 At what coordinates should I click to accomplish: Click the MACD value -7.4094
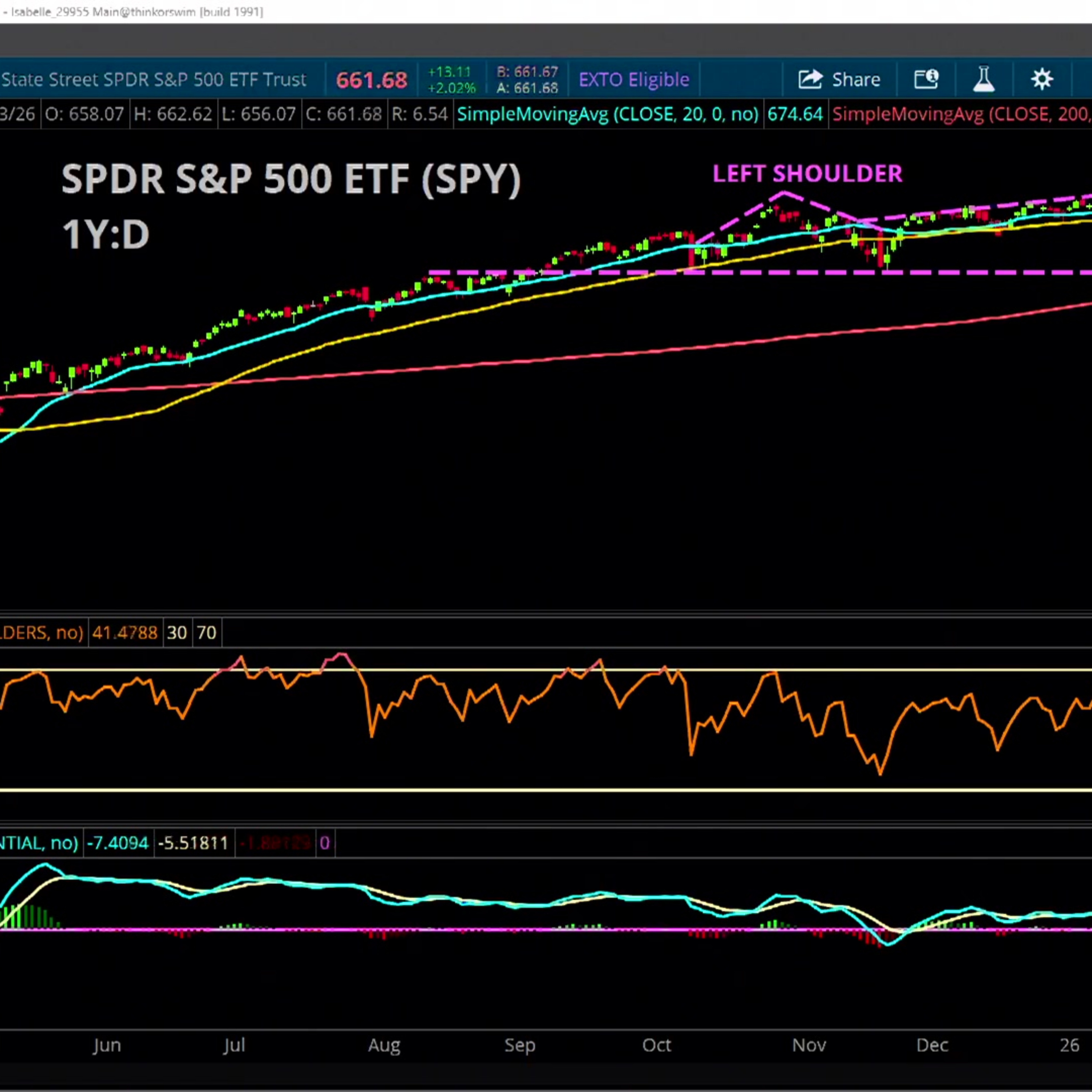pyautogui.click(x=118, y=843)
